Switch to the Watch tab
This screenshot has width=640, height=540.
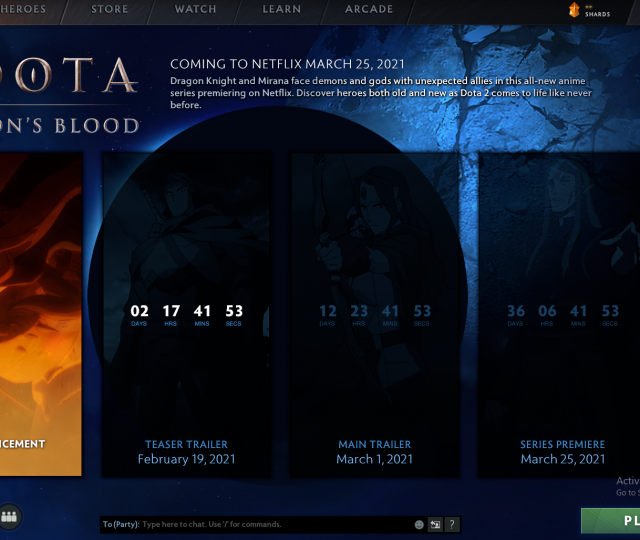(x=195, y=10)
